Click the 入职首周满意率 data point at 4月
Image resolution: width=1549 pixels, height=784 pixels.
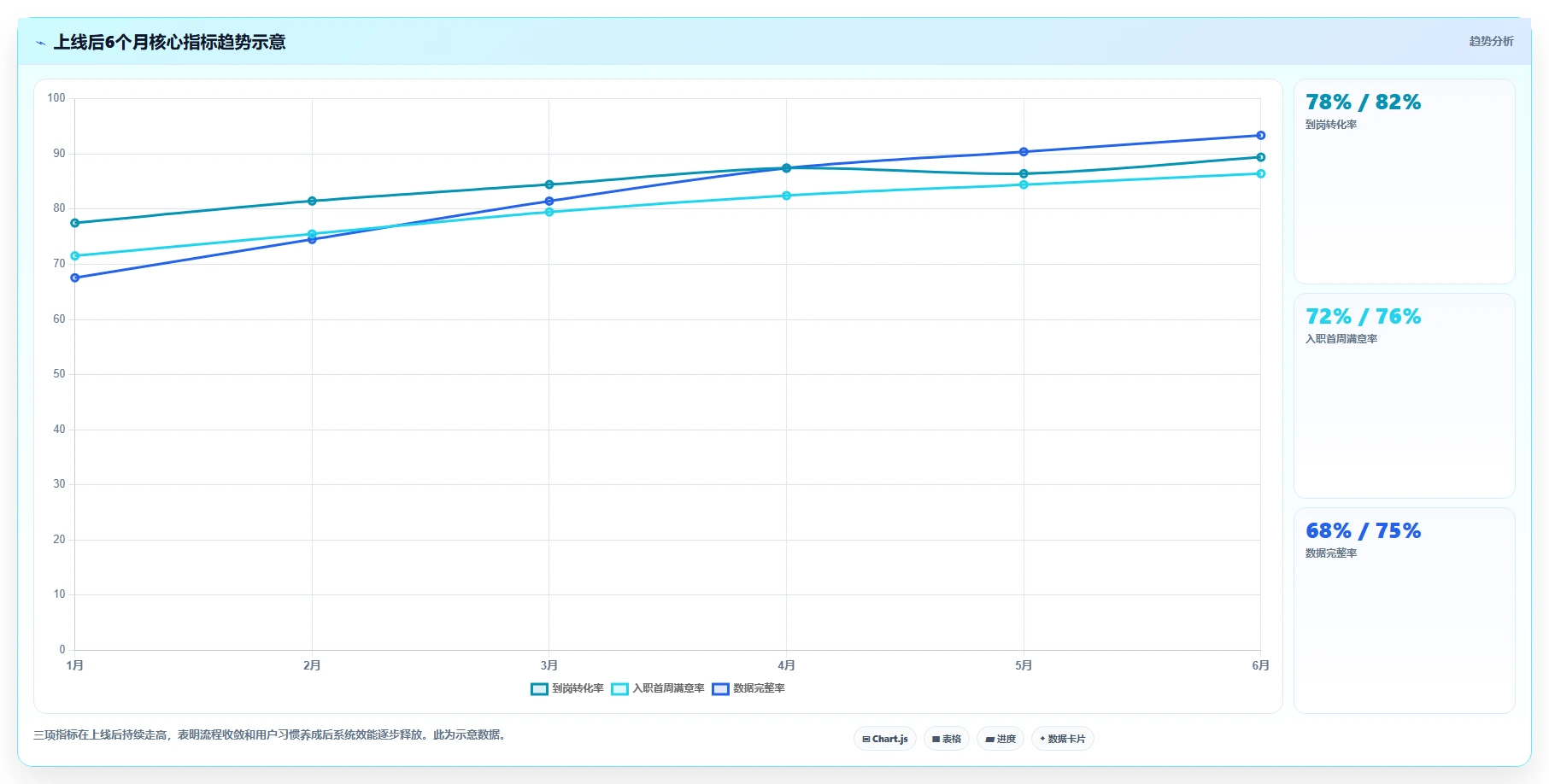tap(786, 196)
